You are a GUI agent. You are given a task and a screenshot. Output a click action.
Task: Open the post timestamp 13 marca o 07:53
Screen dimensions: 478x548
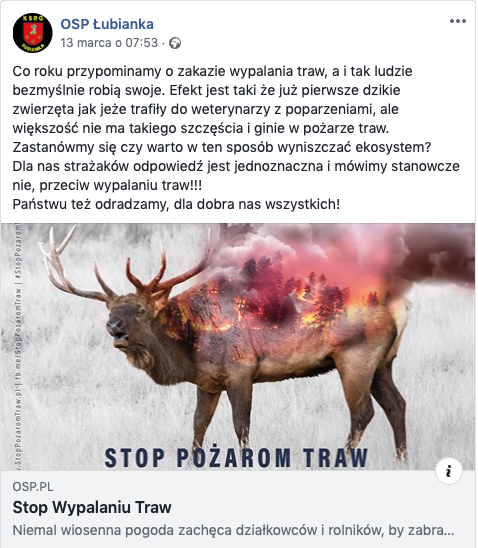109,43
